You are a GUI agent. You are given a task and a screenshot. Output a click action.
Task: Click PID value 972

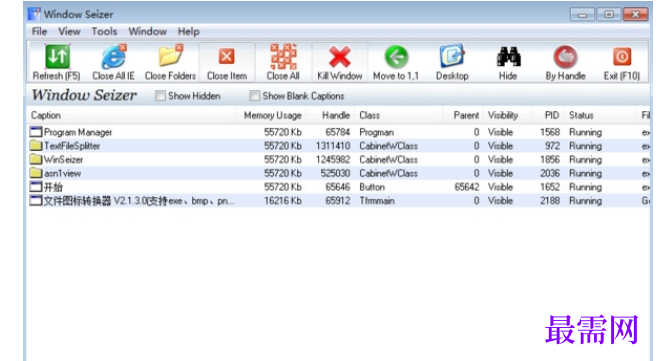point(553,146)
